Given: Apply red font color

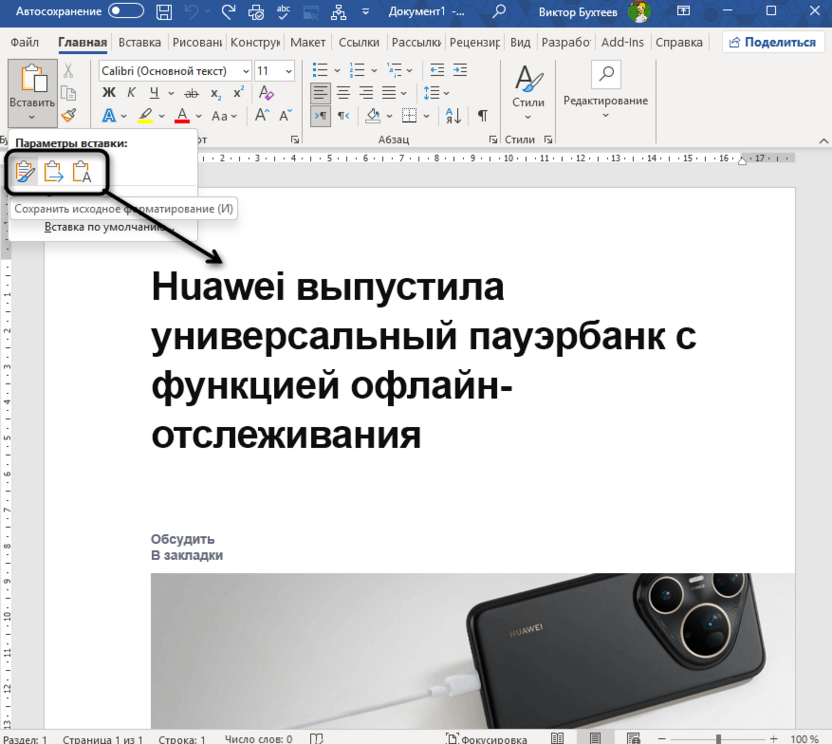Looking at the screenshot, I should click(183, 116).
